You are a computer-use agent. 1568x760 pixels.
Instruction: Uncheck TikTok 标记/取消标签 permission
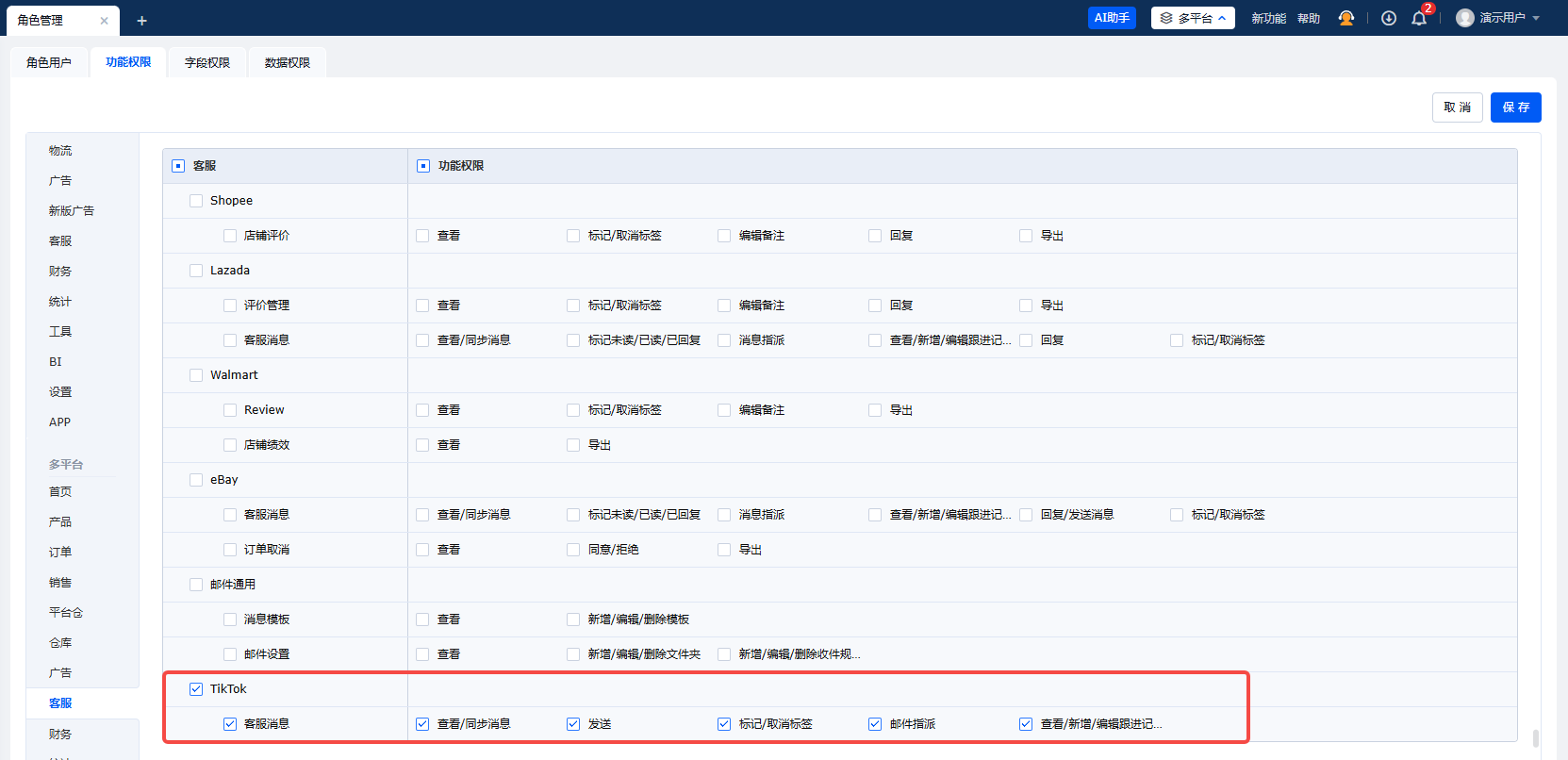pos(724,724)
